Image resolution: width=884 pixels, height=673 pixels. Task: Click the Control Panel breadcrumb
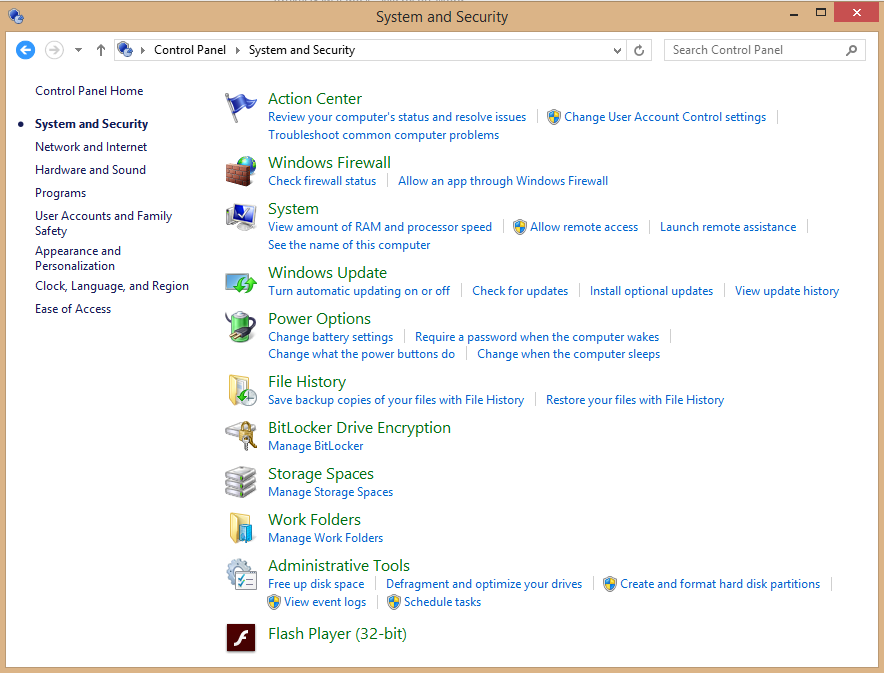point(190,50)
